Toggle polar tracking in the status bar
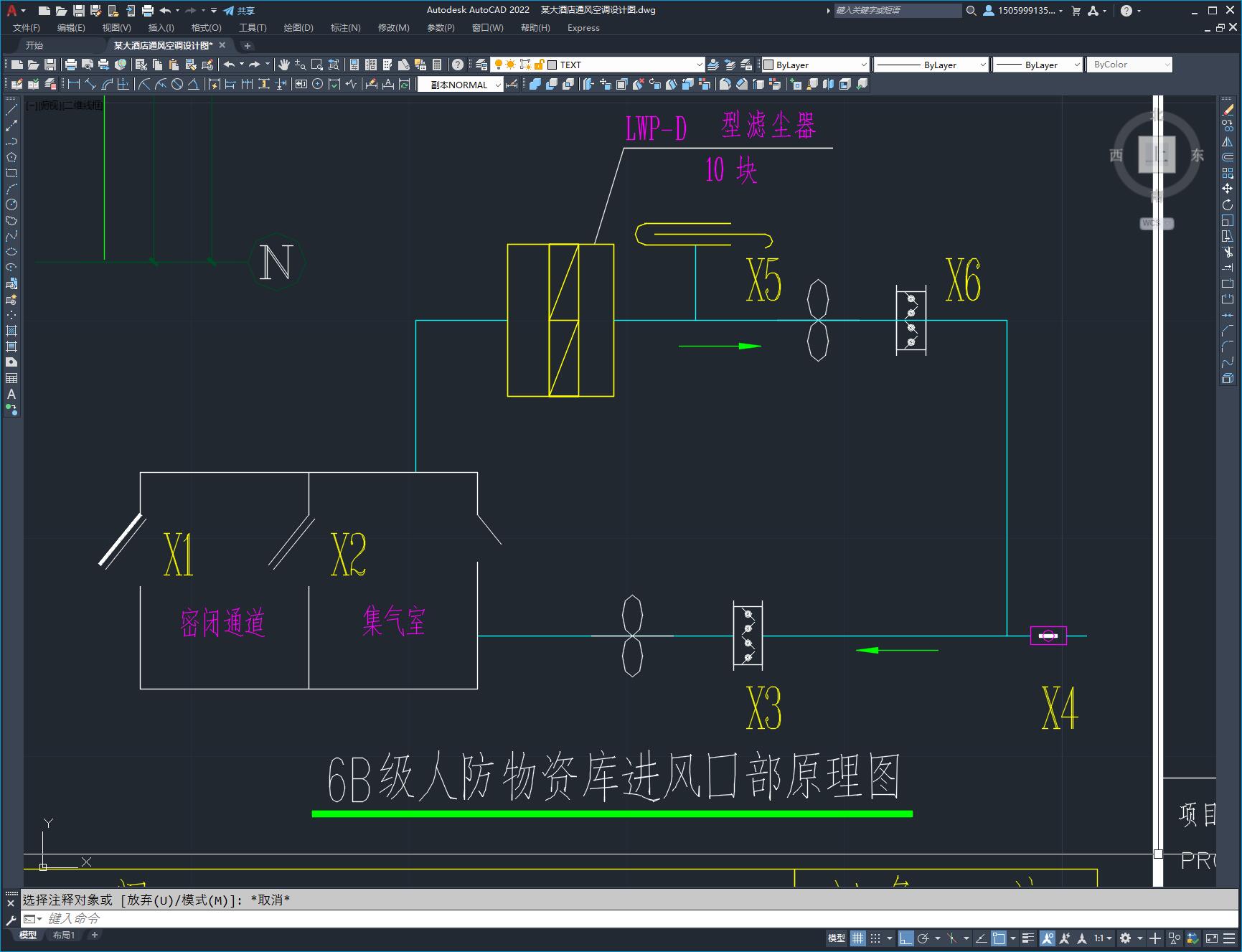The width and height of the screenshot is (1242, 952). pyautogui.click(x=923, y=938)
